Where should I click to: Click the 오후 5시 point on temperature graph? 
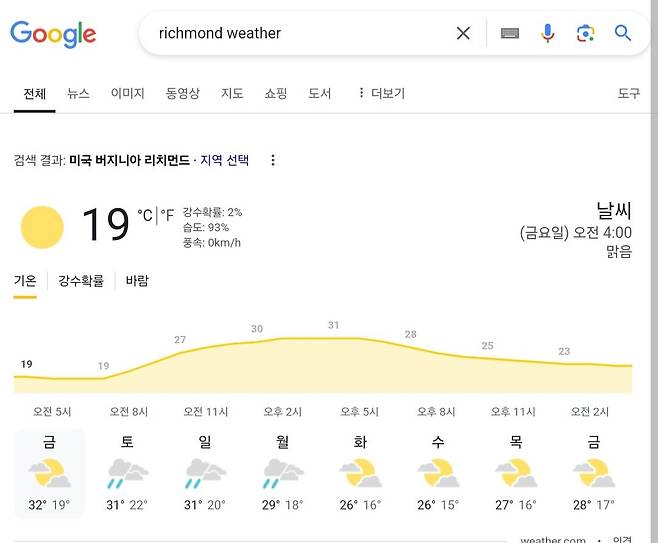coord(333,338)
